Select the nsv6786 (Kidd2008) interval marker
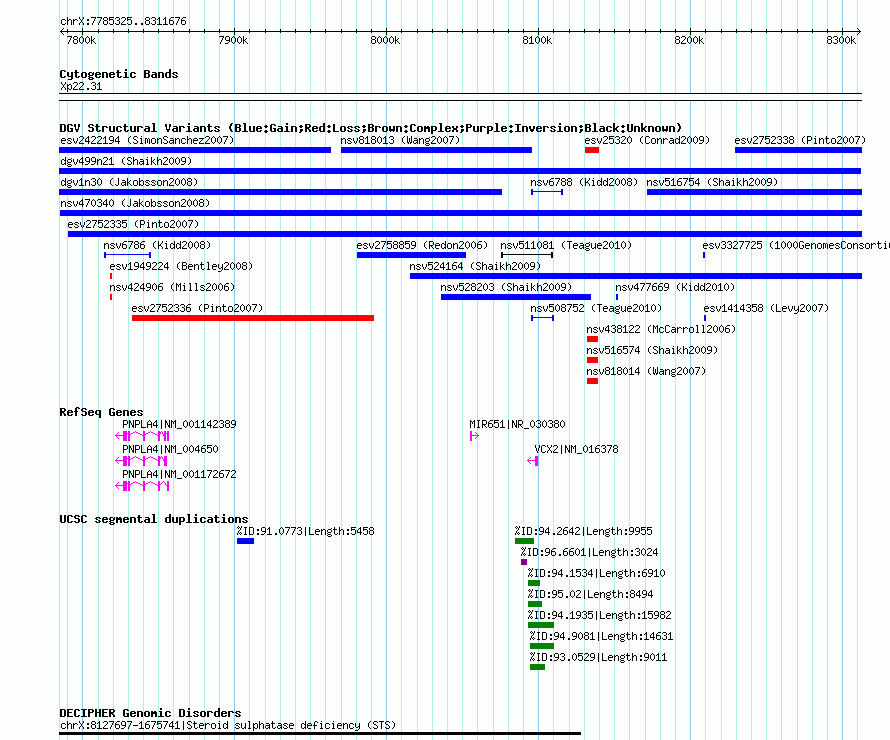 tap(127, 255)
